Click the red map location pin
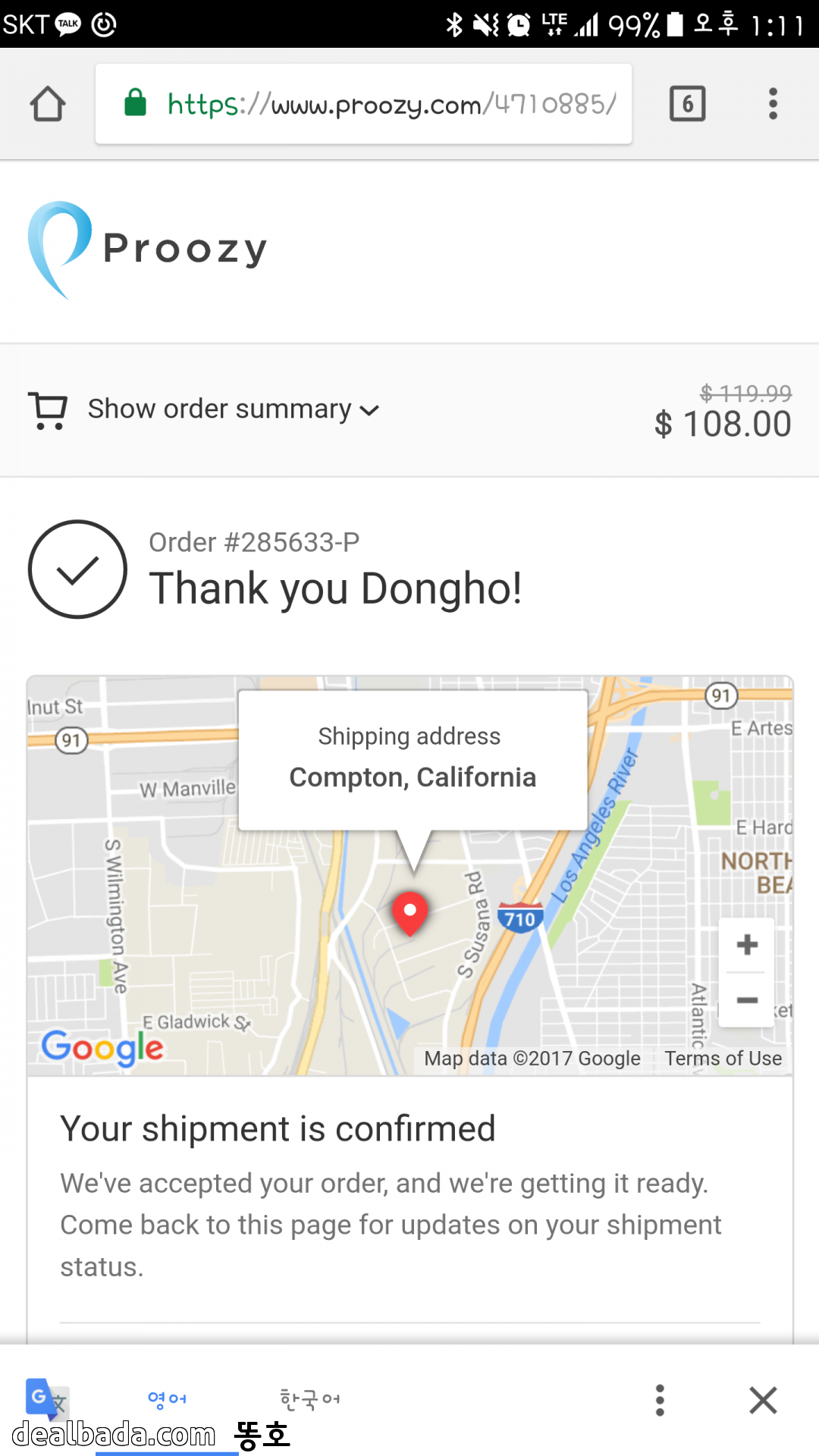The height and width of the screenshot is (1456, 819). 410,912
